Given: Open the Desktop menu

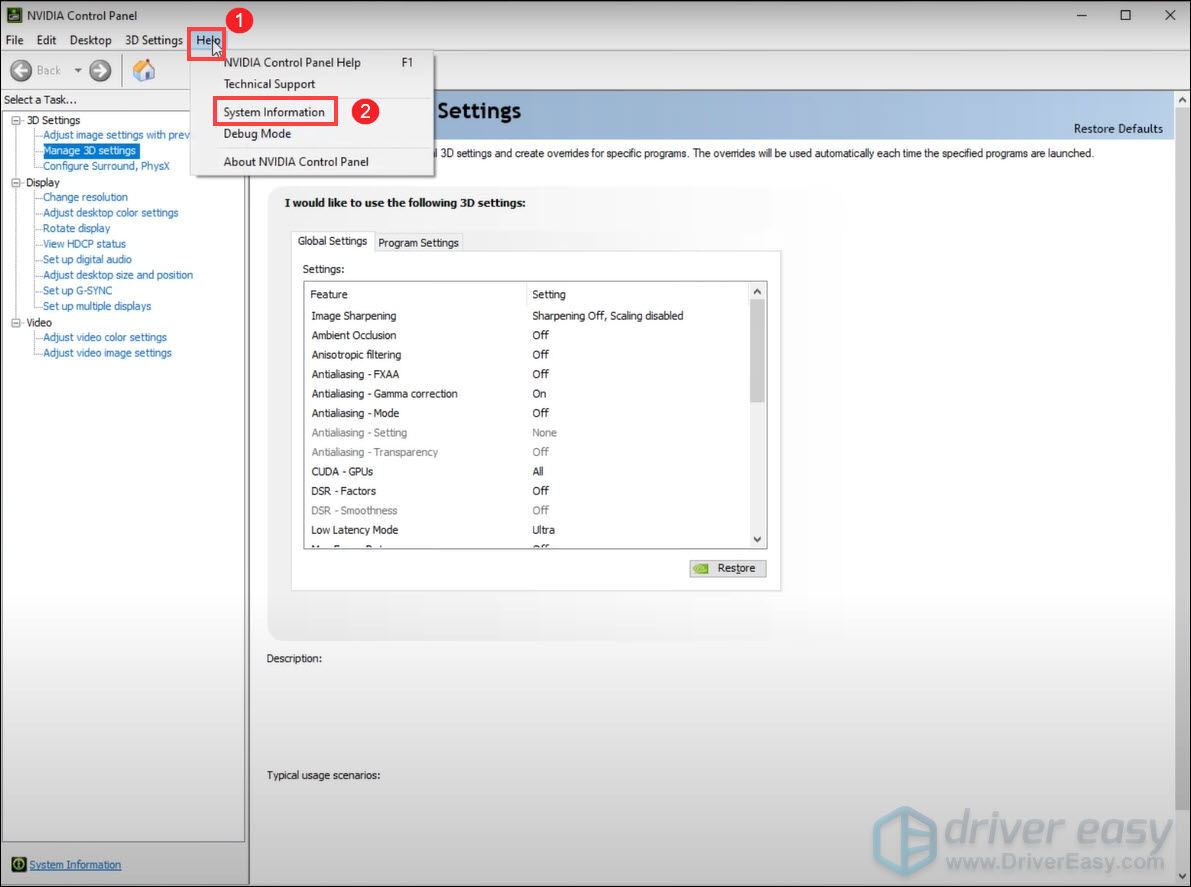Looking at the screenshot, I should coord(90,40).
